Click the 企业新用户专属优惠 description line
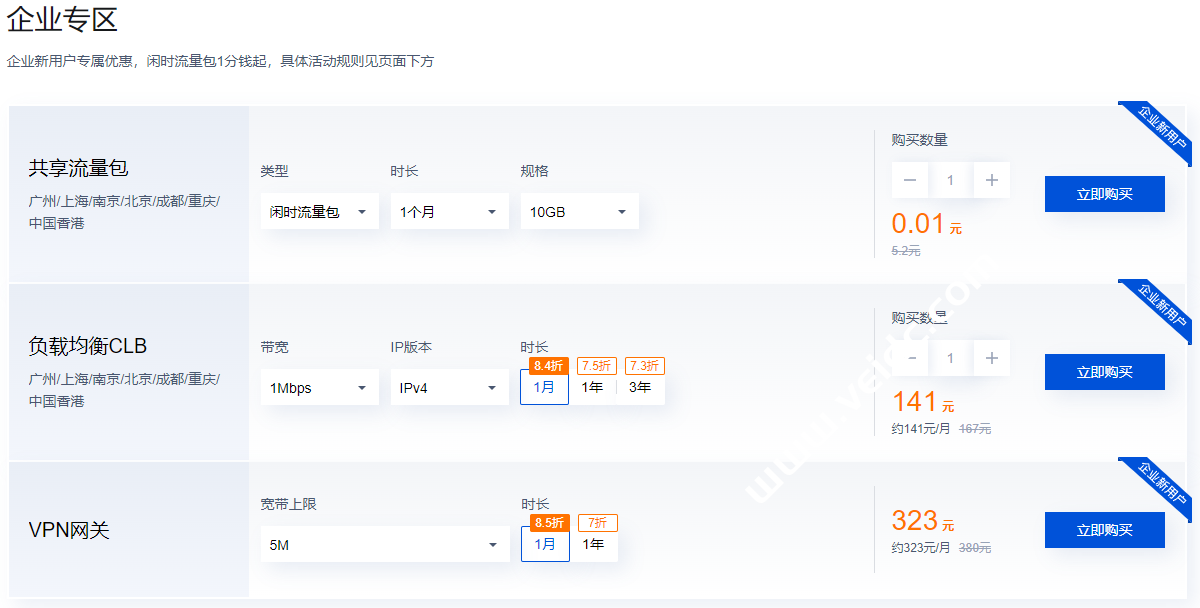The width and height of the screenshot is (1200, 608). (220, 61)
